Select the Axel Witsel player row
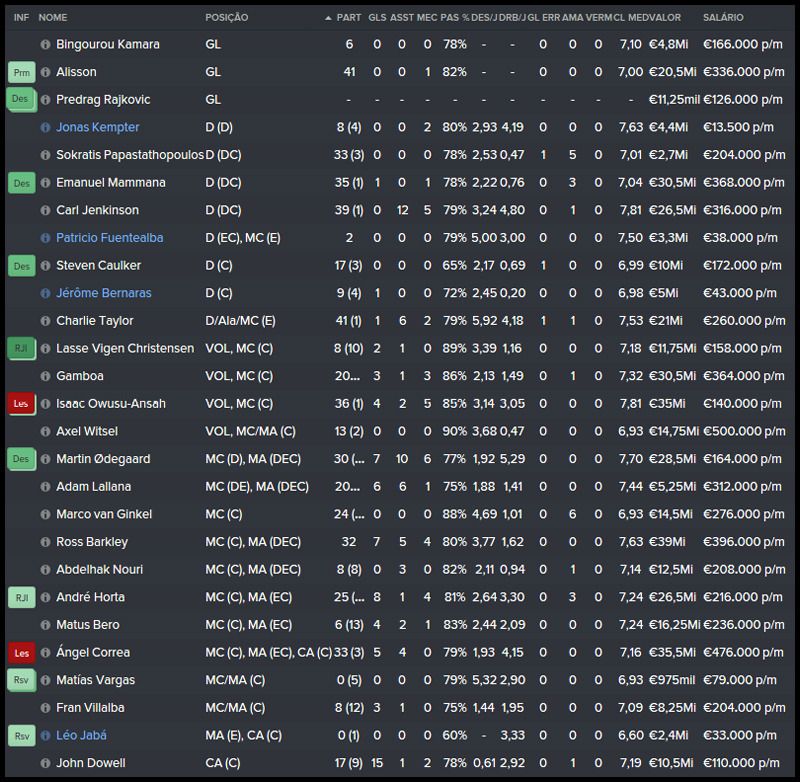Image resolution: width=800 pixels, height=782 pixels. (400, 432)
